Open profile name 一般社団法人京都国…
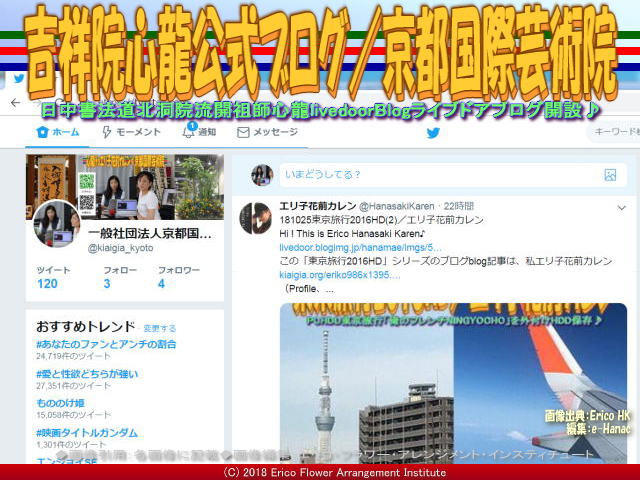Viewport: 640px width, 480px height. point(149,234)
